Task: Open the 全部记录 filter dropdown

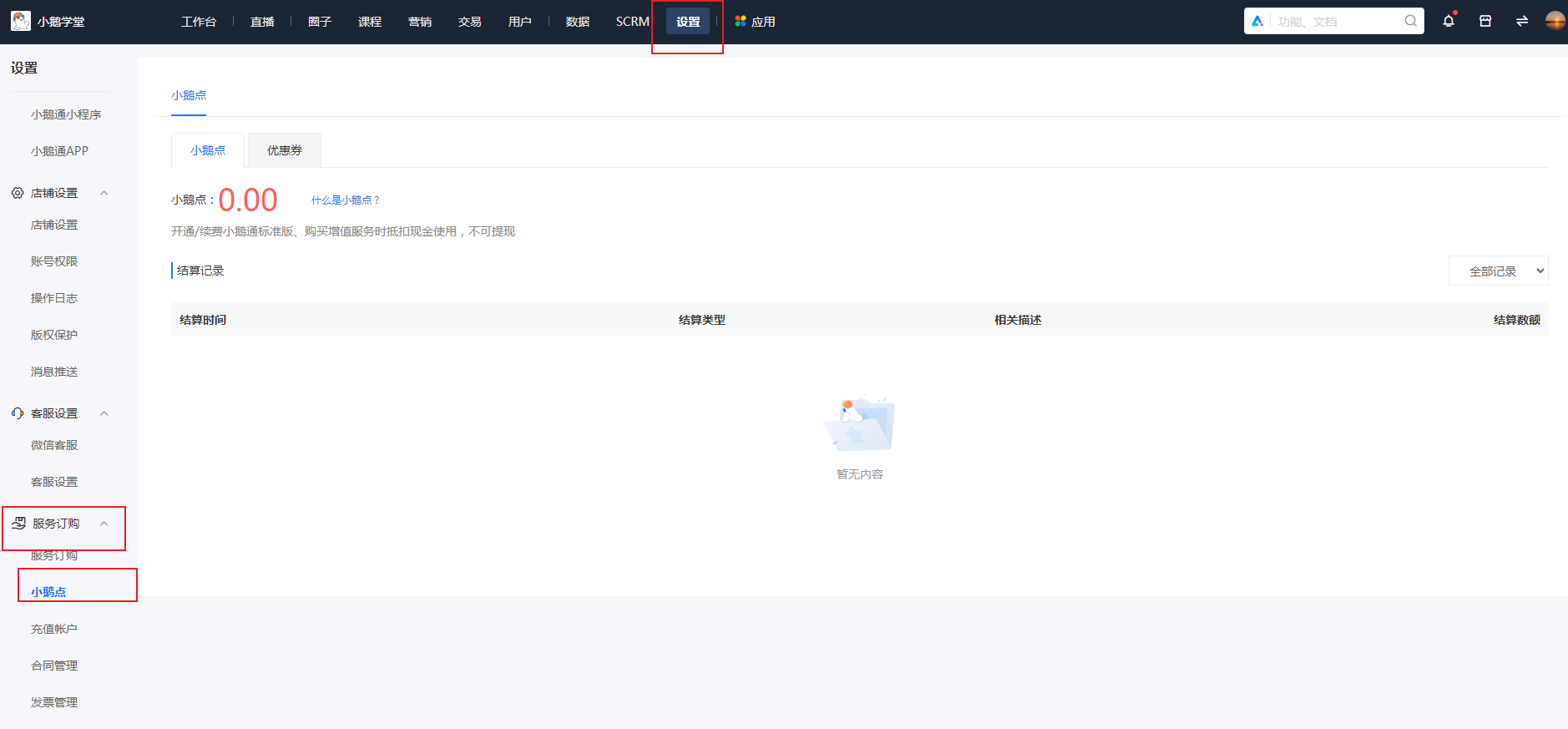Action: click(x=1498, y=271)
